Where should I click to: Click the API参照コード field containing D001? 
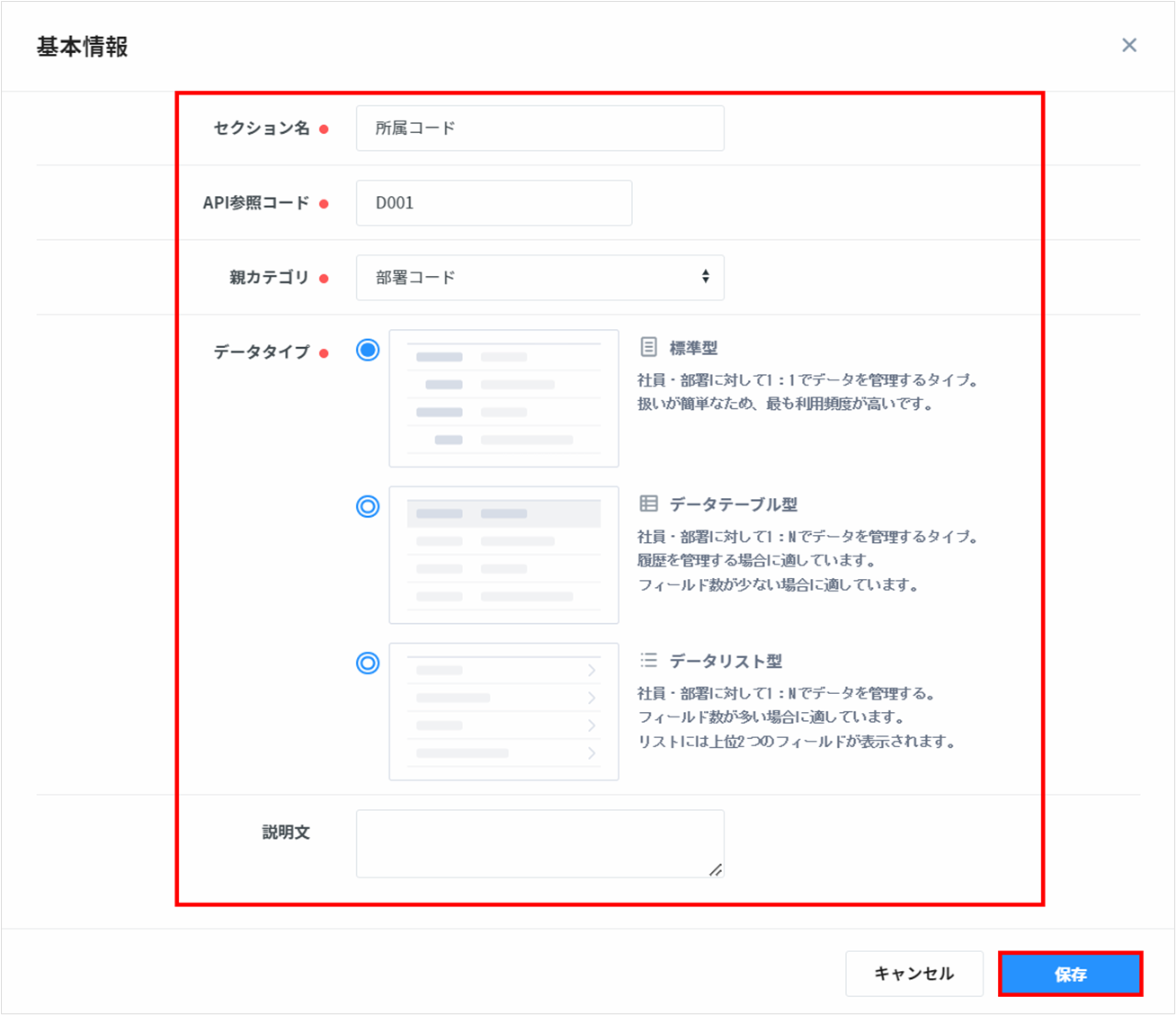(494, 202)
